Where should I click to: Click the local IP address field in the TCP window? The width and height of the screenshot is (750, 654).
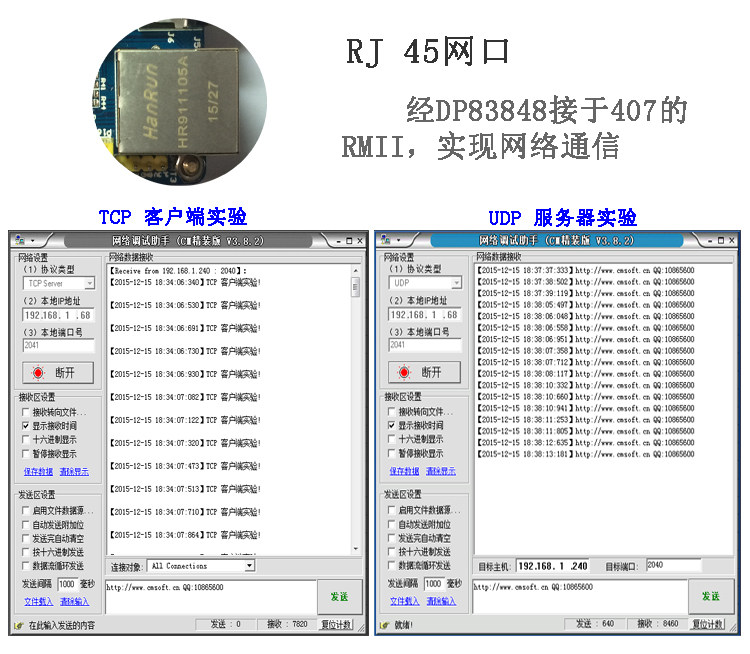point(58,315)
